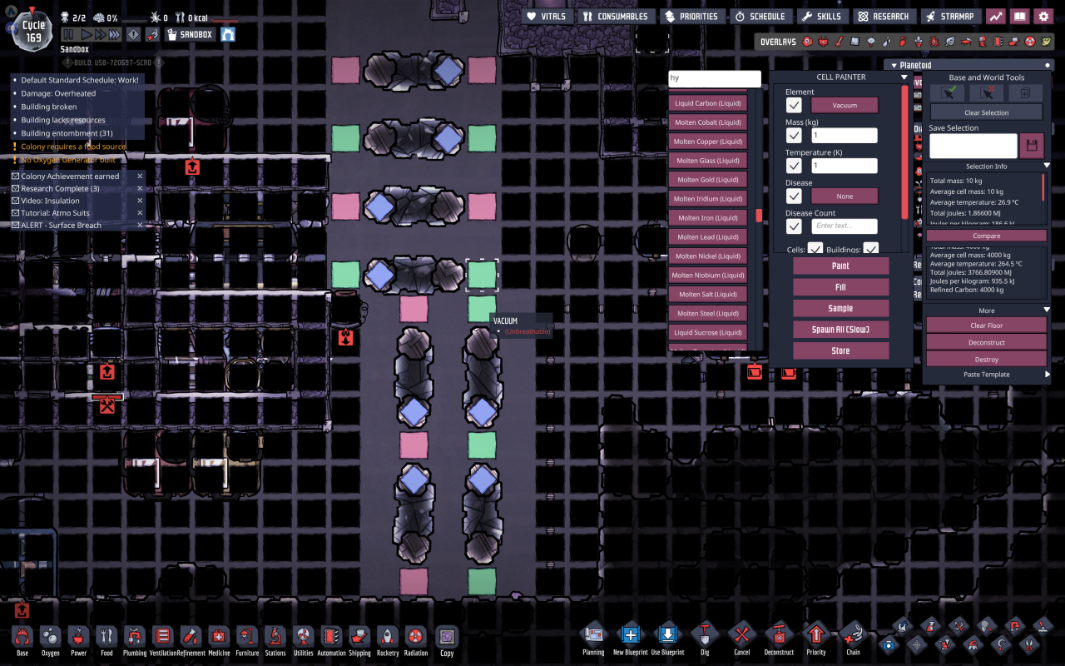Image resolution: width=1065 pixels, height=666 pixels.
Task: Open the Oxygen build category
Action: coord(48,638)
